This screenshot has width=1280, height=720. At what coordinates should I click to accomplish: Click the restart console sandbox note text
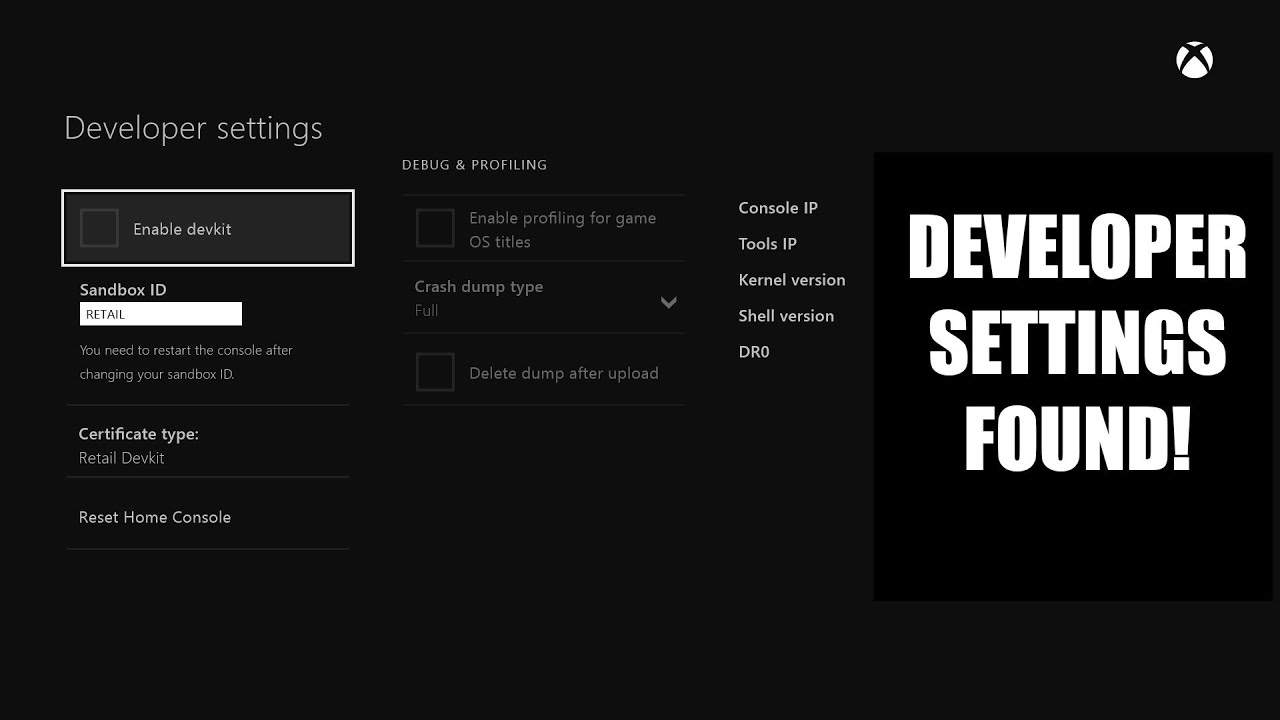186,362
